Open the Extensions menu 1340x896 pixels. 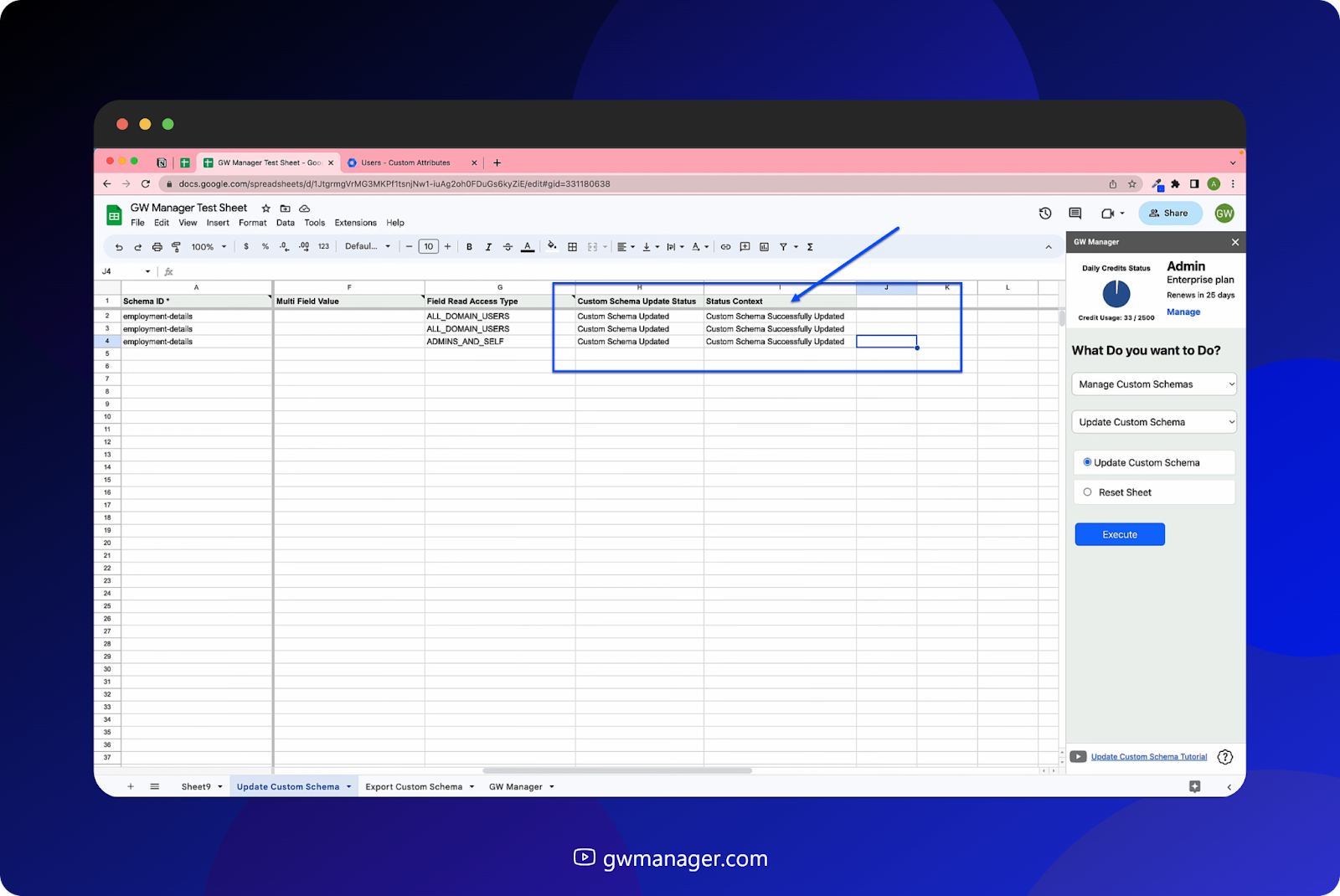[354, 223]
